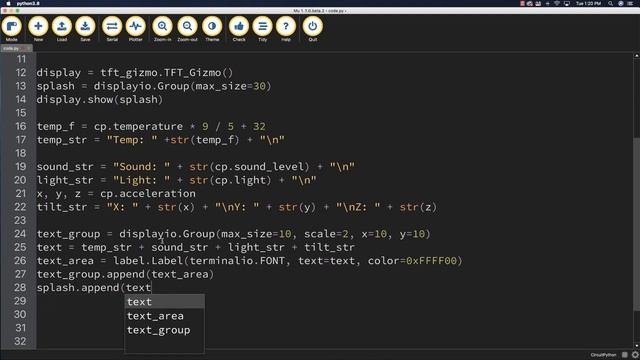The height and width of the screenshot is (360, 640).
Task: Click "terminalio.FONT" on line 26
Action: tap(237, 261)
